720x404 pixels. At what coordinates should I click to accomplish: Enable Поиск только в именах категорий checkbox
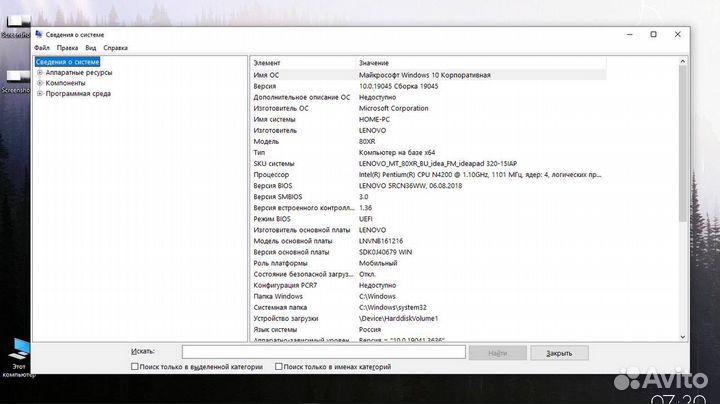click(x=278, y=366)
